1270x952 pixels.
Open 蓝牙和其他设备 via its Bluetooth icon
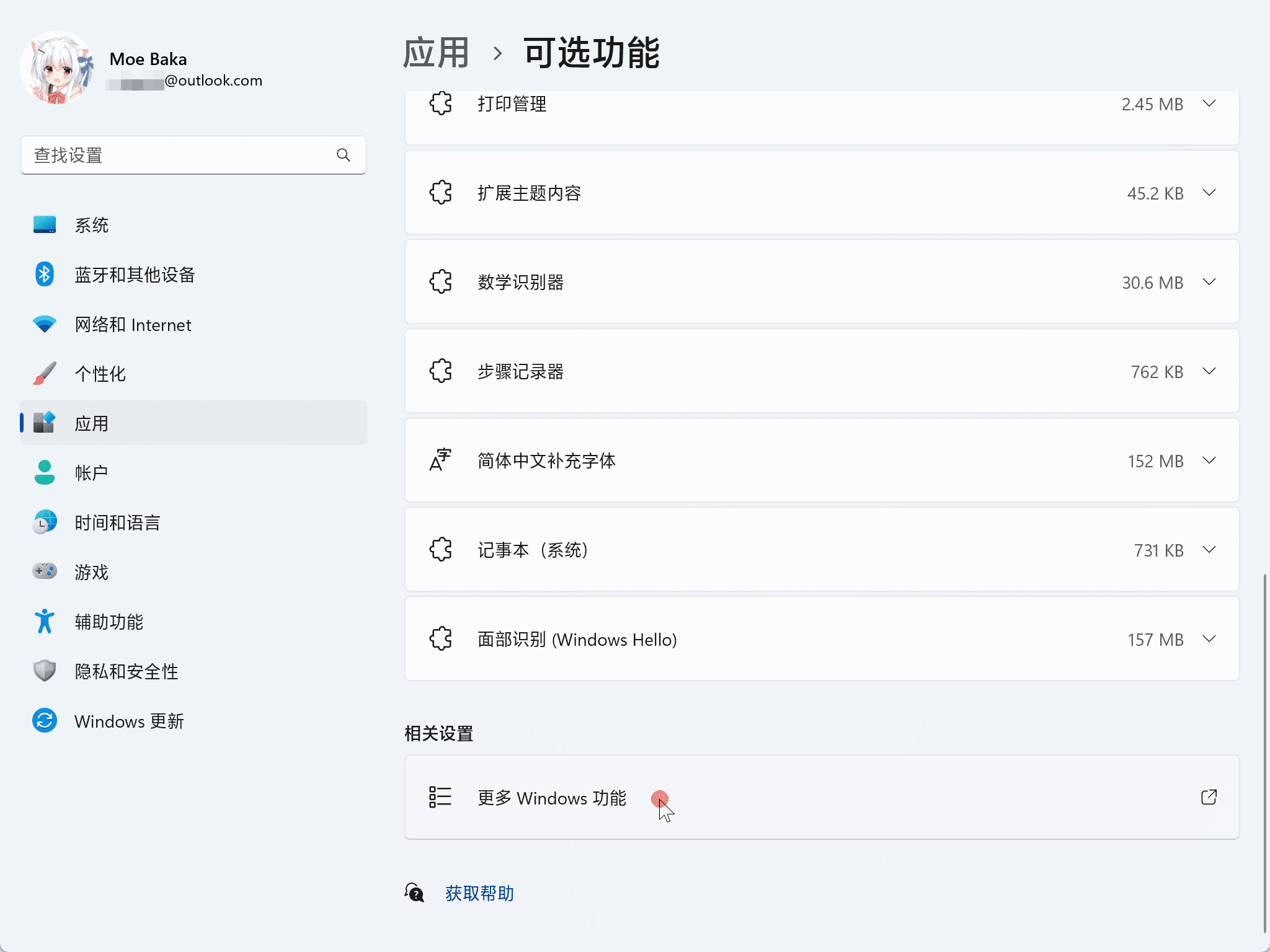[44, 274]
